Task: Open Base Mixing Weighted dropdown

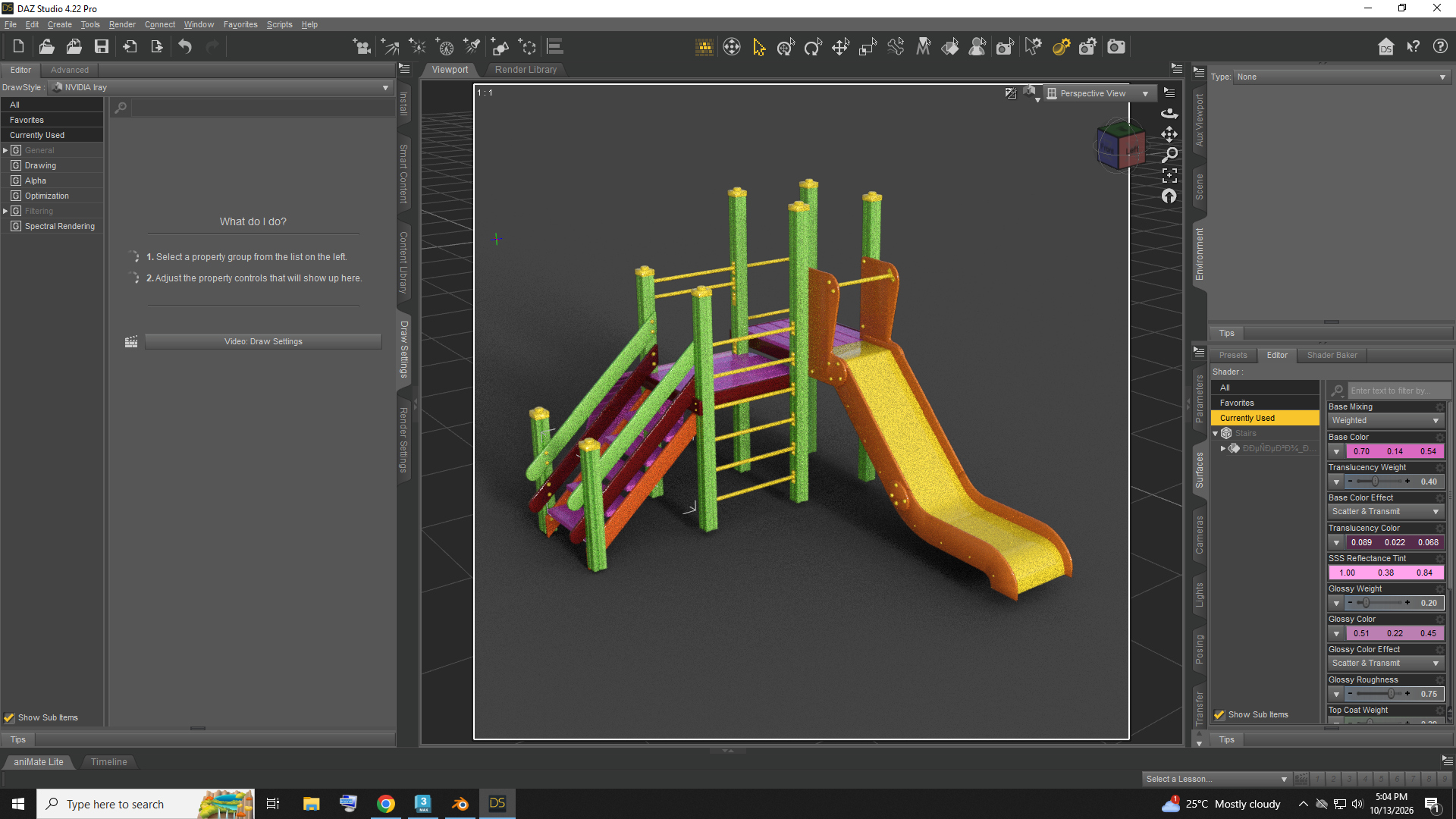Action: [x=1385, y=420]
